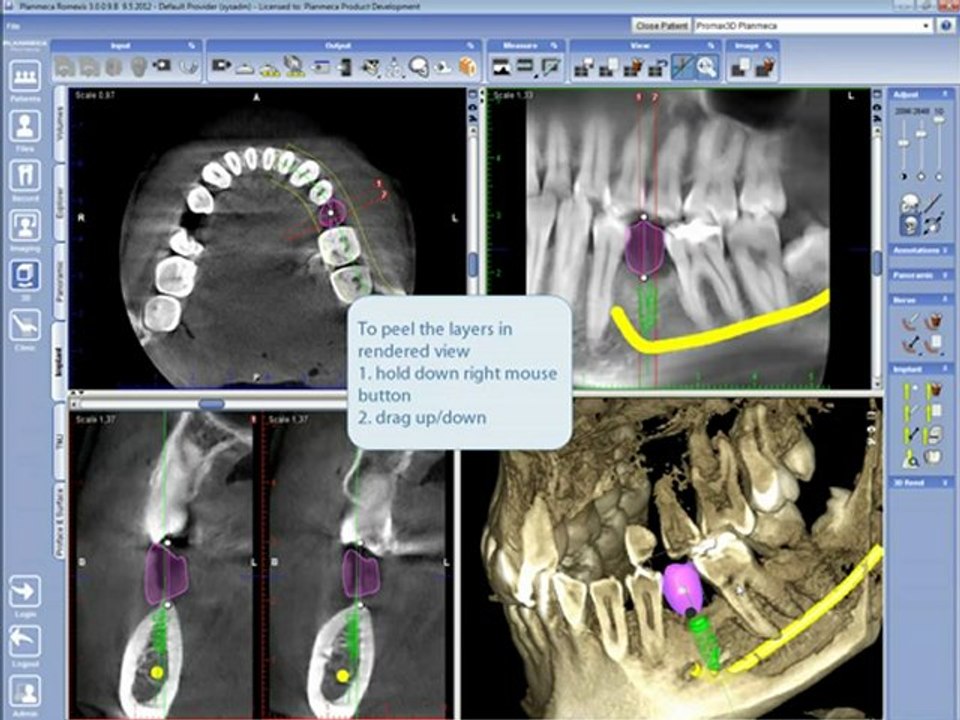960x720 pixels.
Task: Open the Patients module in left sidebar
Action: (24, 76)
